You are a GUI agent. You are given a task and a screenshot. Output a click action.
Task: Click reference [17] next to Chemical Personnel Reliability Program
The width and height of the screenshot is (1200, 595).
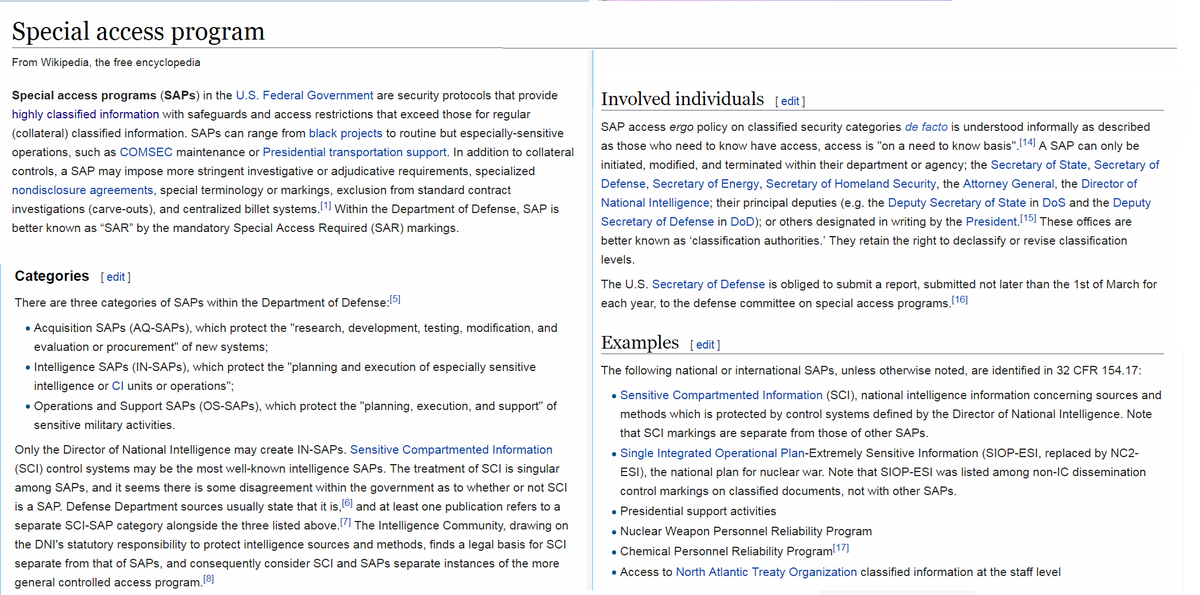click(841, 547)
